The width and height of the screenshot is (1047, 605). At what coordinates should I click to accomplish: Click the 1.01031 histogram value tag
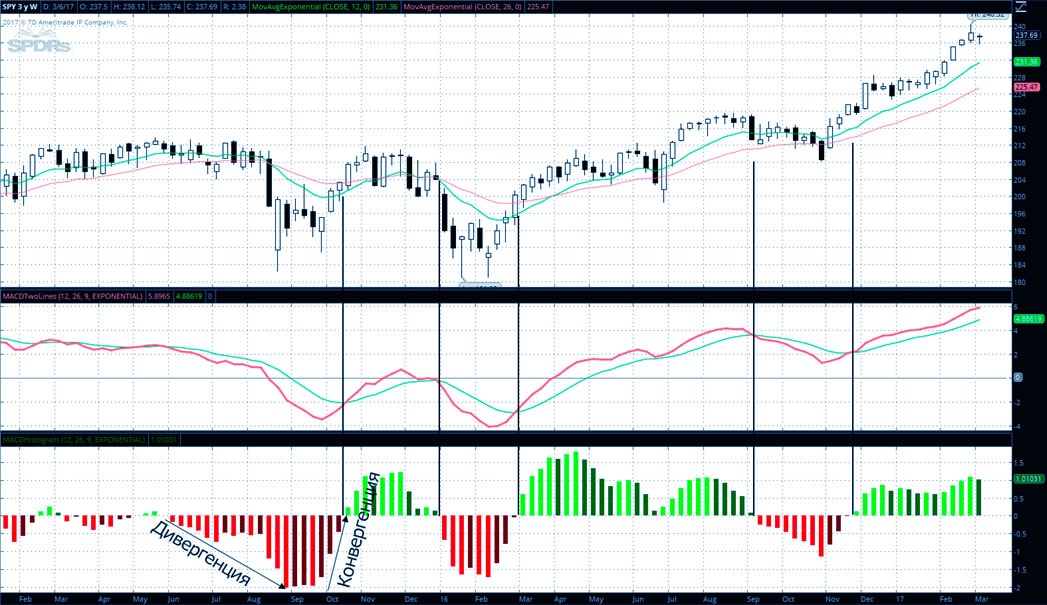tap(1028, 479)
